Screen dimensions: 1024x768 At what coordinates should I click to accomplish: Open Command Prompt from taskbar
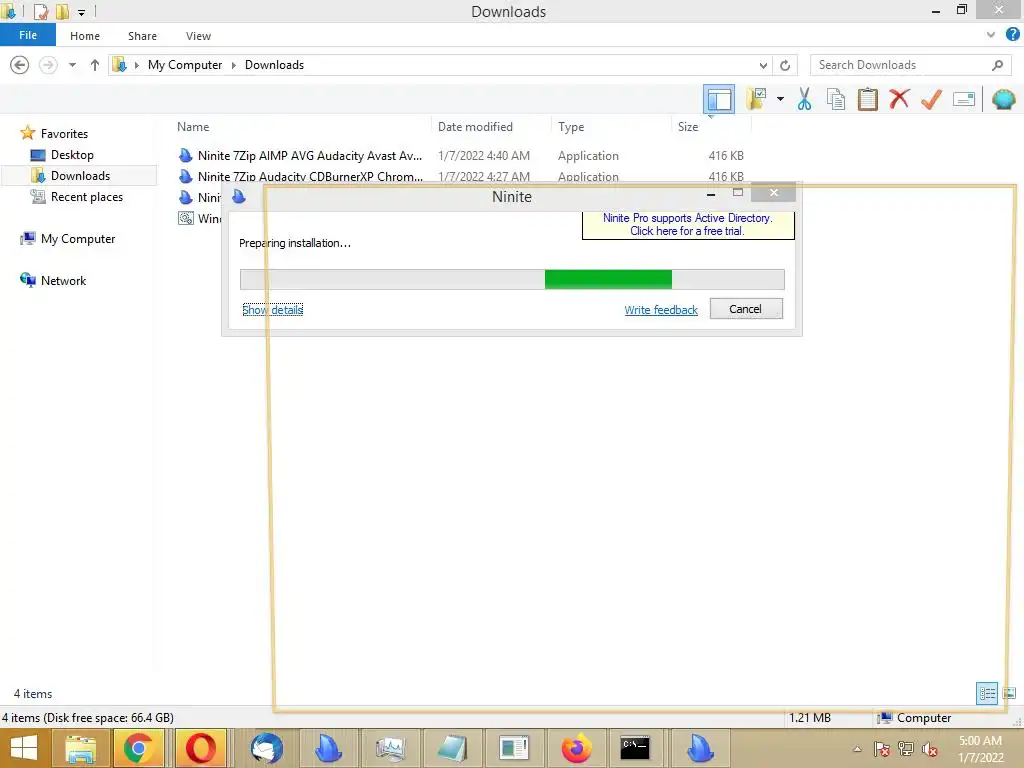(635, 748)
